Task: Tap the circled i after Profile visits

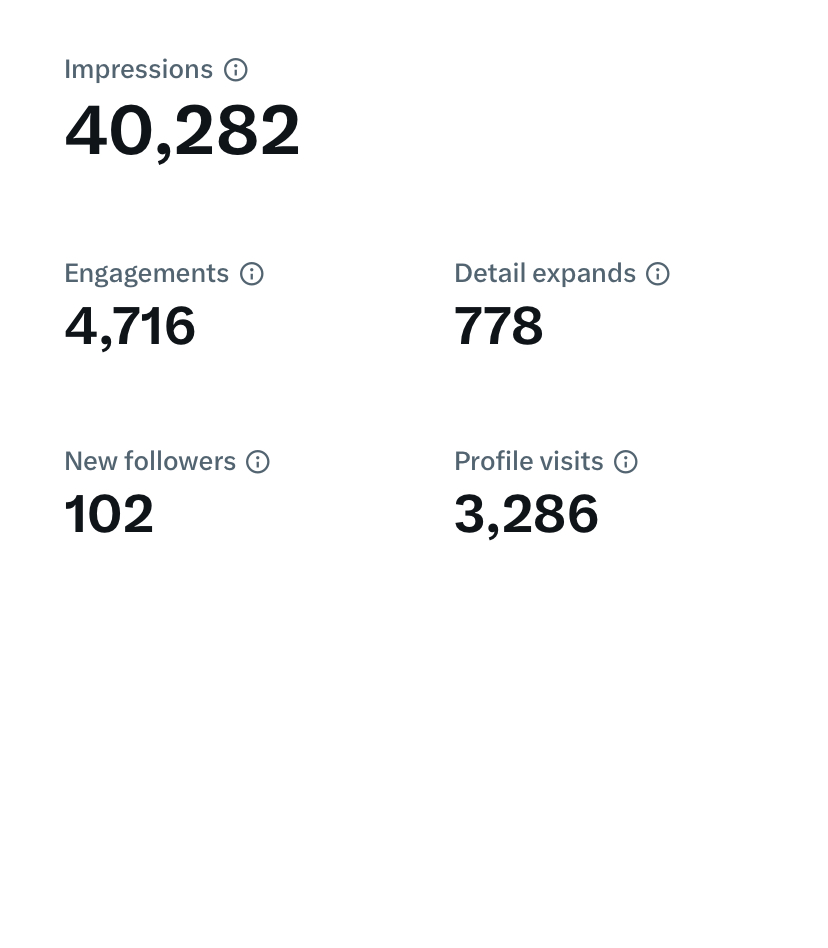Action: pos(626,462)
